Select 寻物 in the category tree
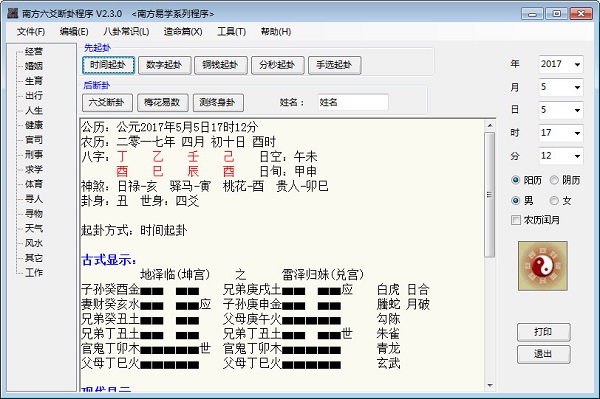The height and width of the screenshot is (399, 600). [x=34, y=213]
